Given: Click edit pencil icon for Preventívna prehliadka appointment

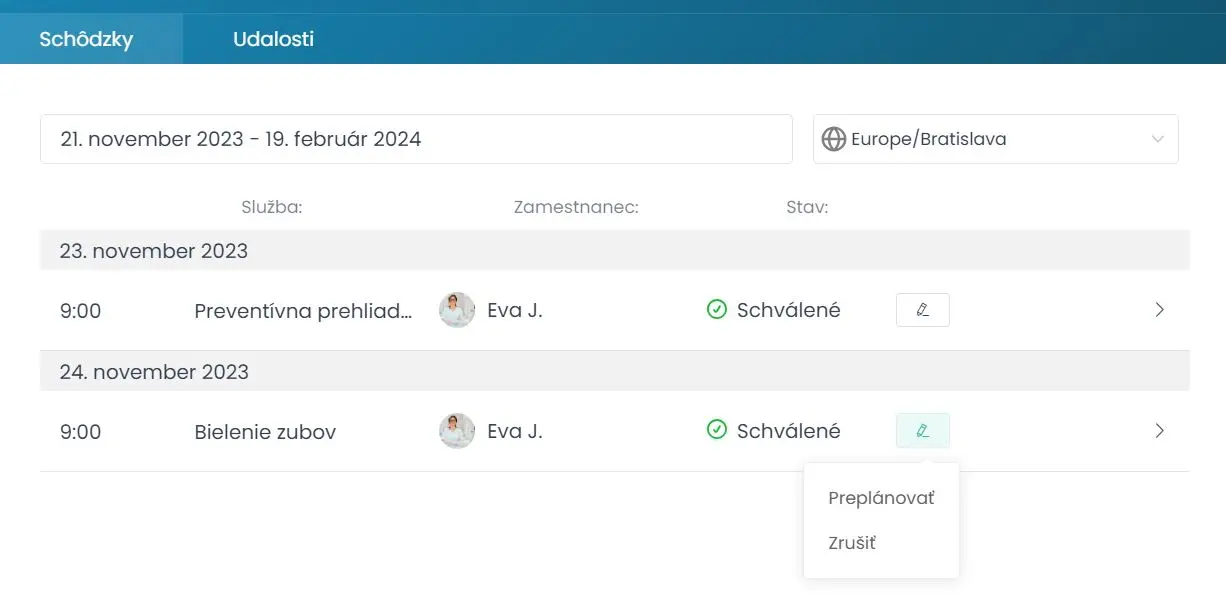Looking at the screenshot, I should (x=922, y=310).
